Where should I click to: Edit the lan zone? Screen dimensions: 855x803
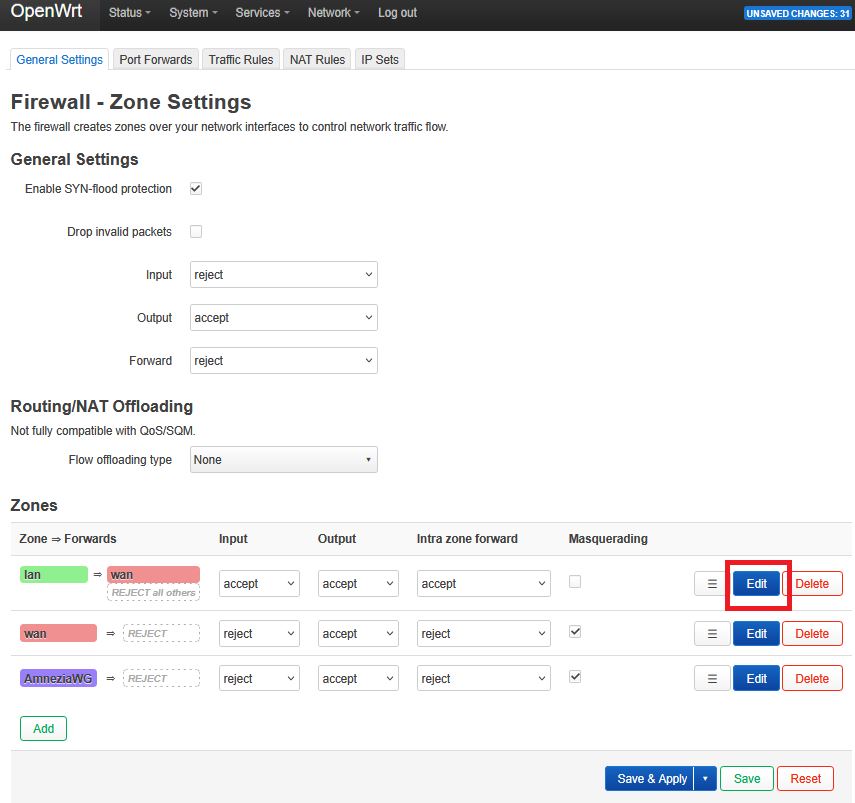coord(756,584)
